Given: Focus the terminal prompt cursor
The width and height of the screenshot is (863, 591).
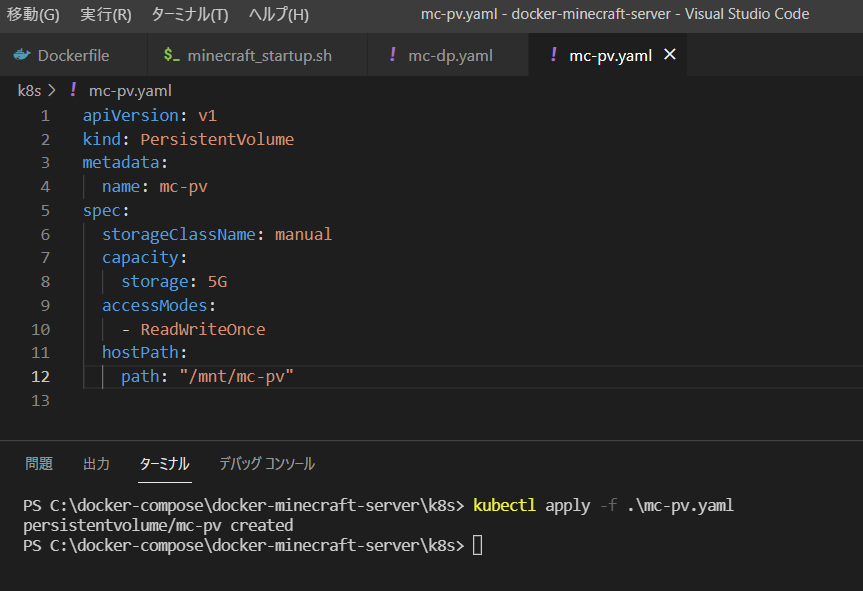Looking at the screenshot, I should (477, 546).
